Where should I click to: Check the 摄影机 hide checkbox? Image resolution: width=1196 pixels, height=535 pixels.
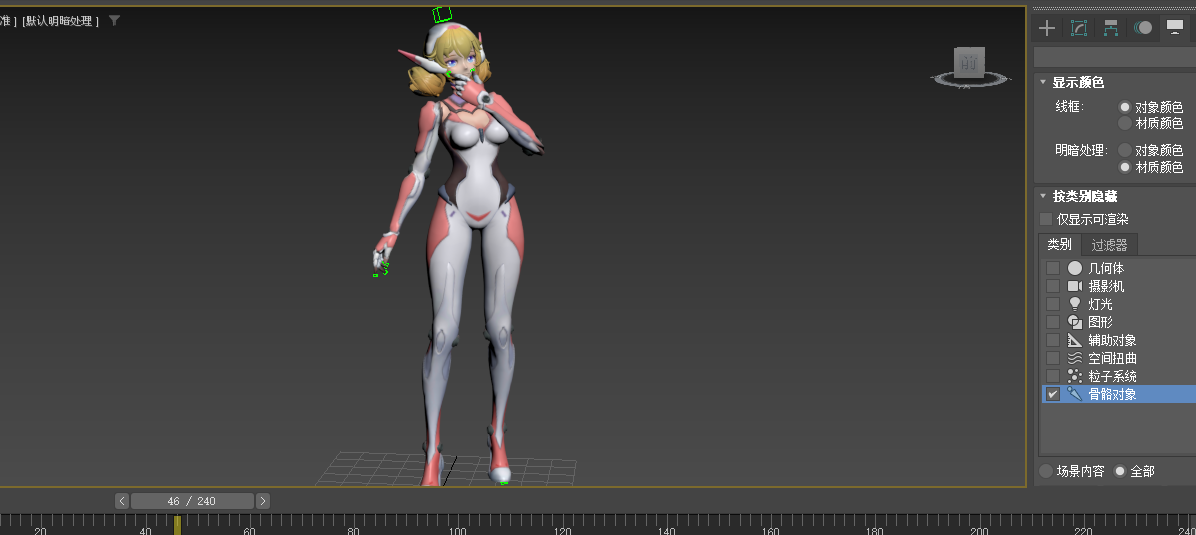pos(1053,286)
